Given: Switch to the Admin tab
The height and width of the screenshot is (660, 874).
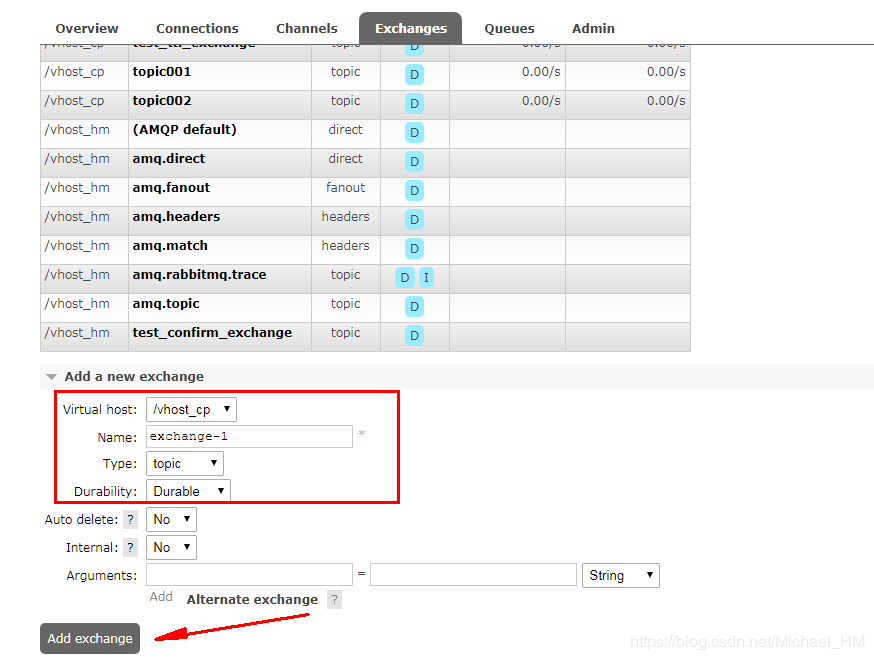Looking at the screenshot, I should coord(593,28).
